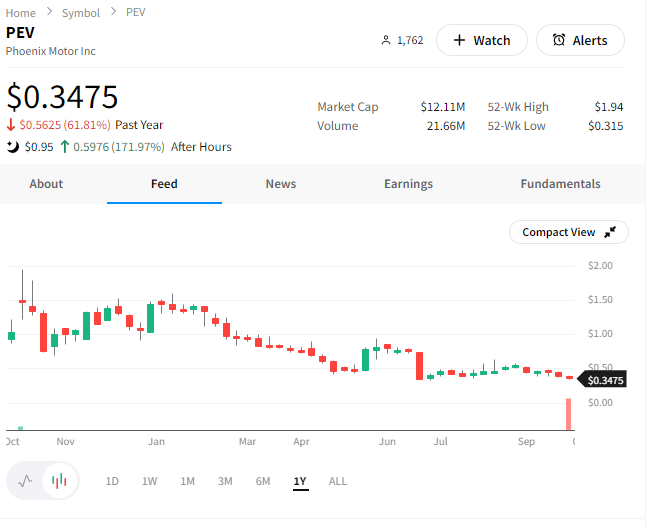Click the Phoenix Motor Inc company name
This screenshot has width=647, height=530.
coord(51,51)
